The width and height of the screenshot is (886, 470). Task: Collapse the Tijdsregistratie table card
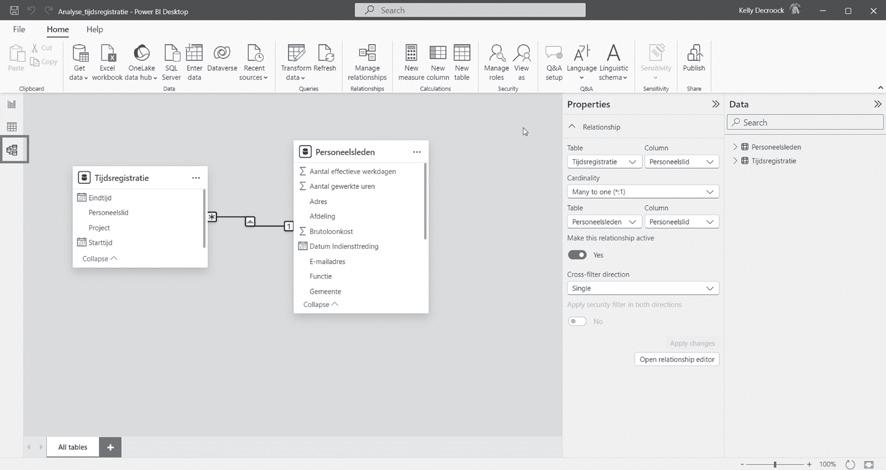coord(99,259)
